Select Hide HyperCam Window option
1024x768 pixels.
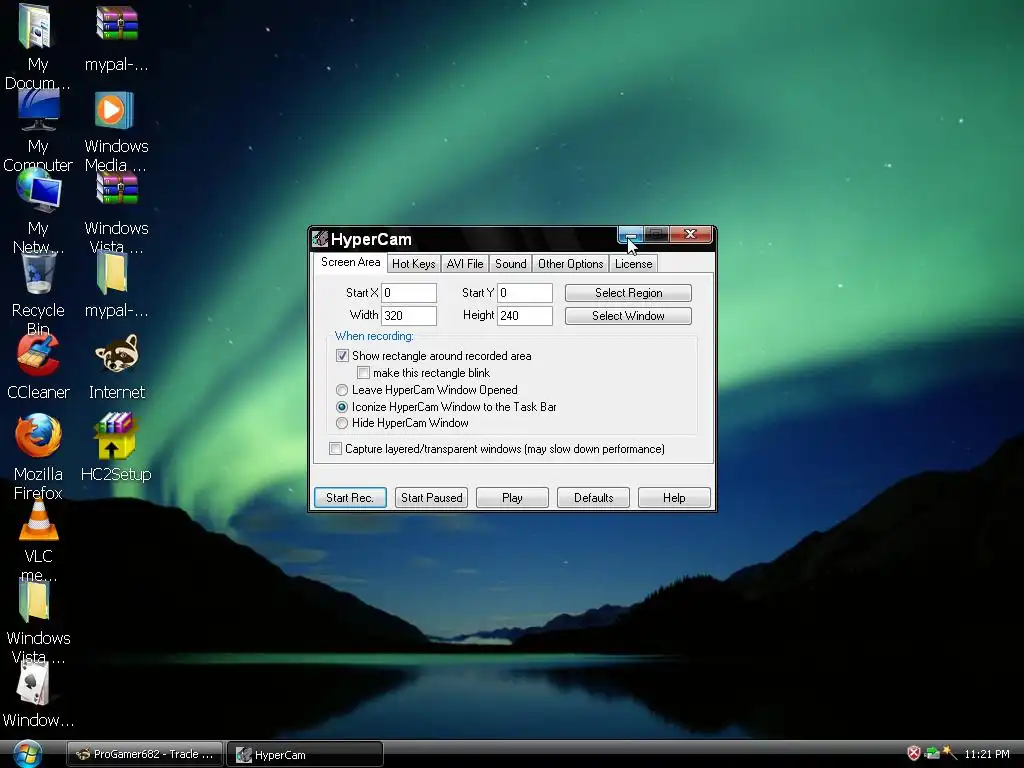click(x=342, y=423)
